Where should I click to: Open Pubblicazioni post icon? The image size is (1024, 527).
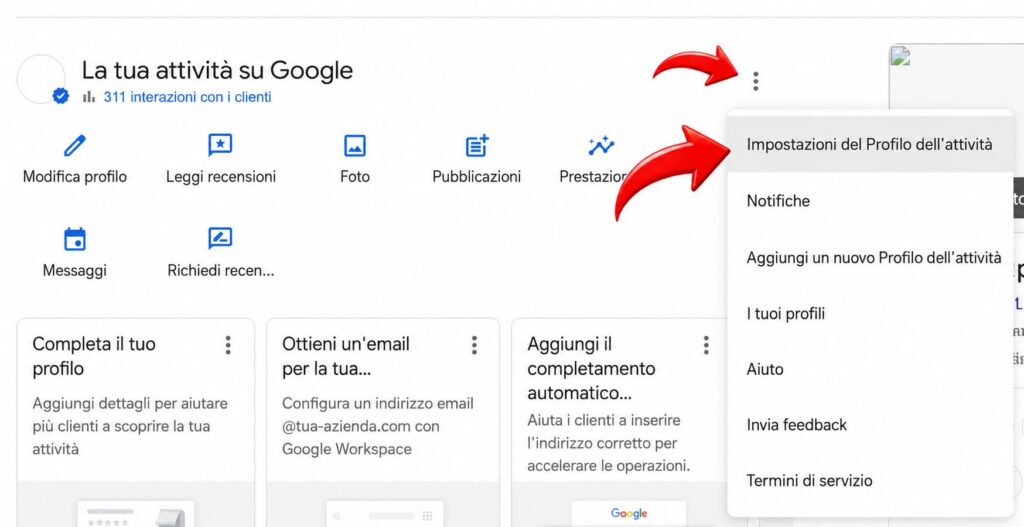(477, 146)
